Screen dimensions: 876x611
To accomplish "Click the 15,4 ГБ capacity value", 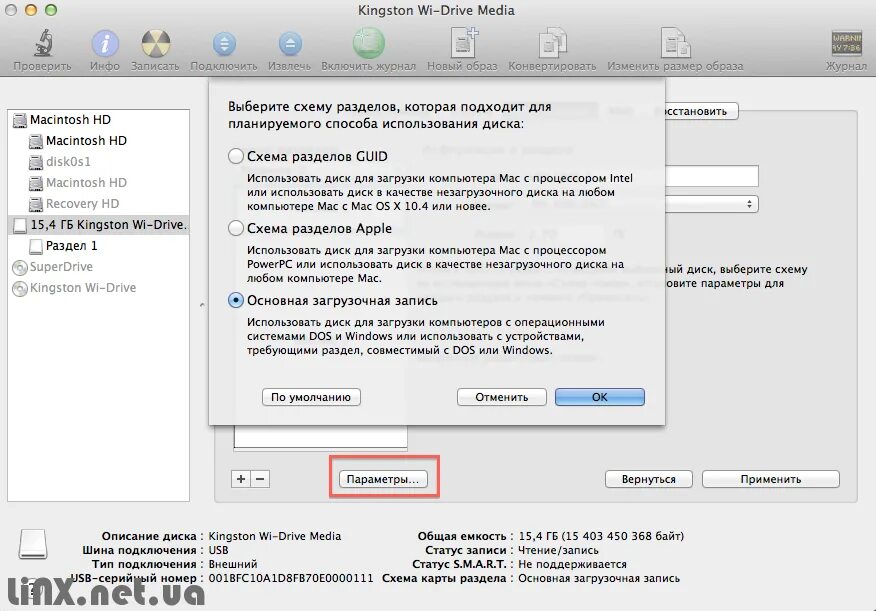I will pos(601,536).
